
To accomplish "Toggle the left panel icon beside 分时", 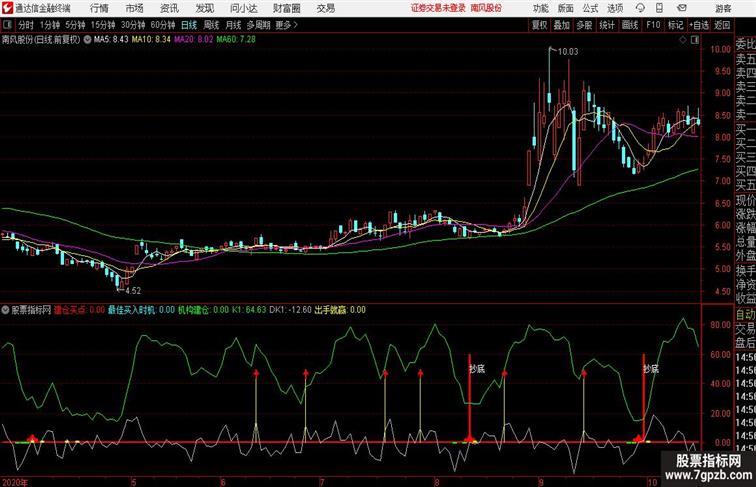I will click(7, 25).
